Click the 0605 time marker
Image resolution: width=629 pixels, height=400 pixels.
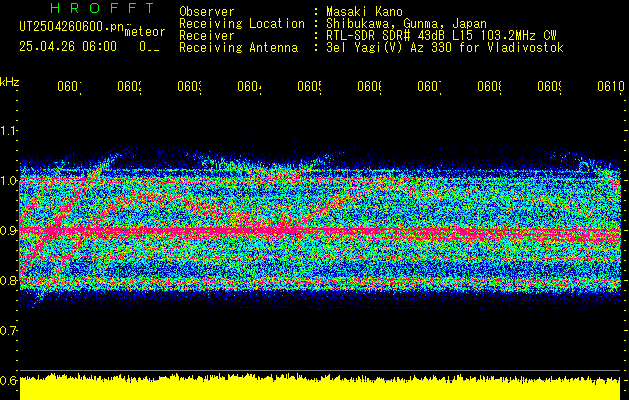click(x=309, y=86)
